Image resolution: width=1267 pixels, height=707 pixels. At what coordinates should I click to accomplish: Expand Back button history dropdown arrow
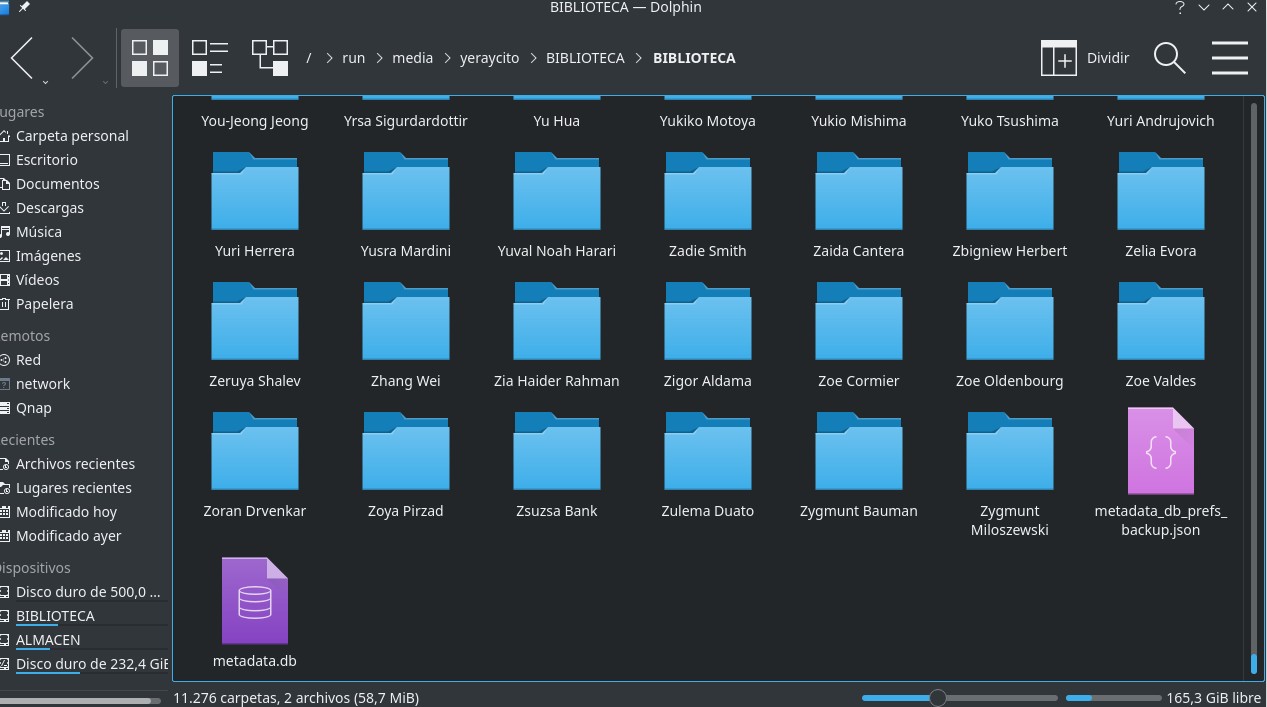(x=45, y=82)
